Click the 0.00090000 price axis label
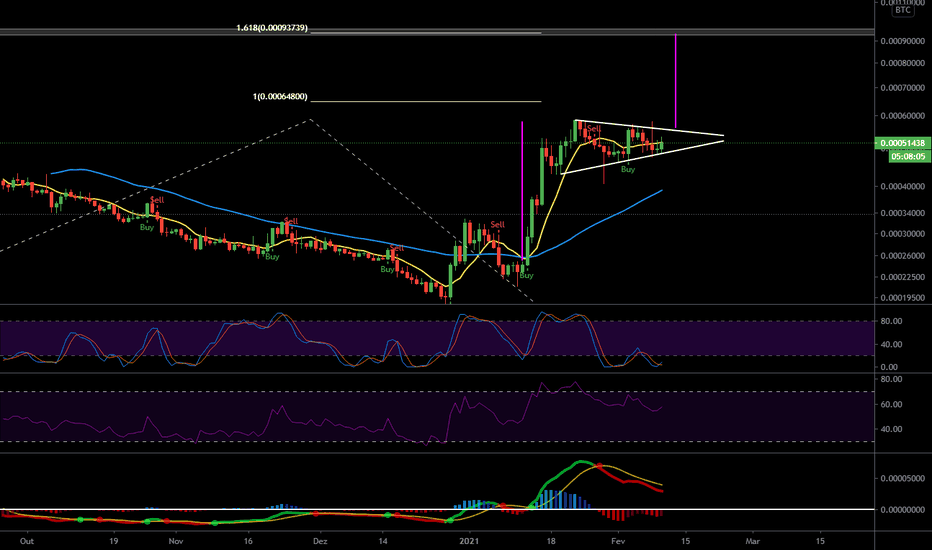This screenshot has height=550, width=932. click(902, 41)
